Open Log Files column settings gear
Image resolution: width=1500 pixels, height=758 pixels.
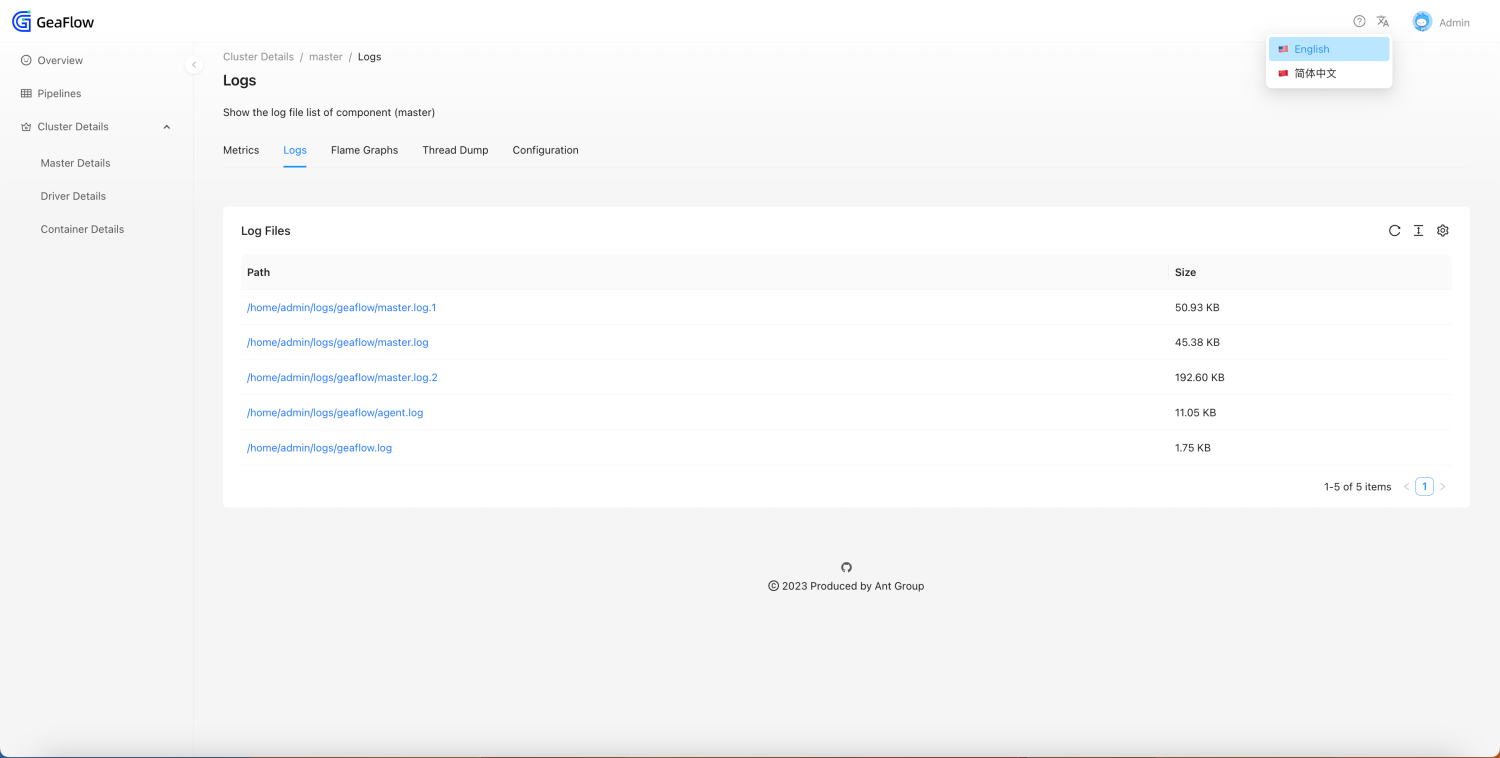point(1442,230)
